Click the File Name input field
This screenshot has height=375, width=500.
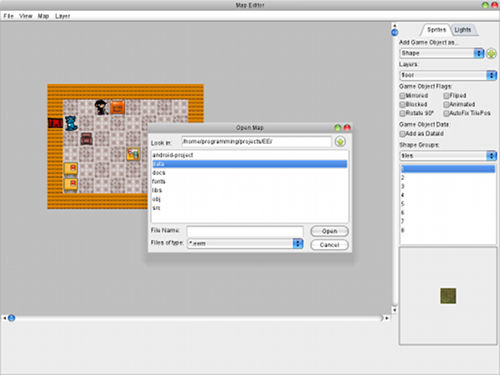[x=245, y=231]
